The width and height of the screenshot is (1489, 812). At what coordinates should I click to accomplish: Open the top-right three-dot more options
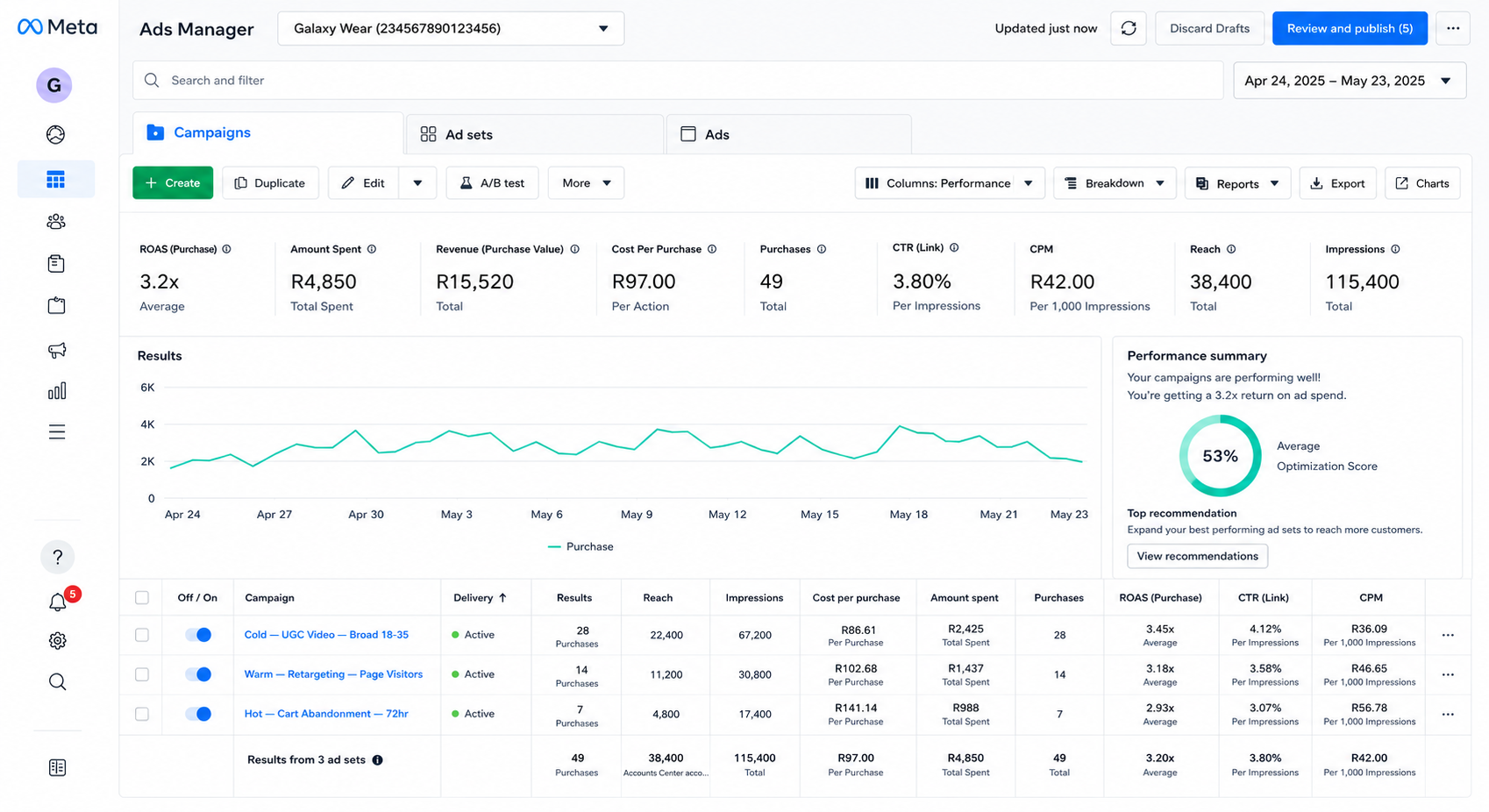click(x=1453, y=29)
